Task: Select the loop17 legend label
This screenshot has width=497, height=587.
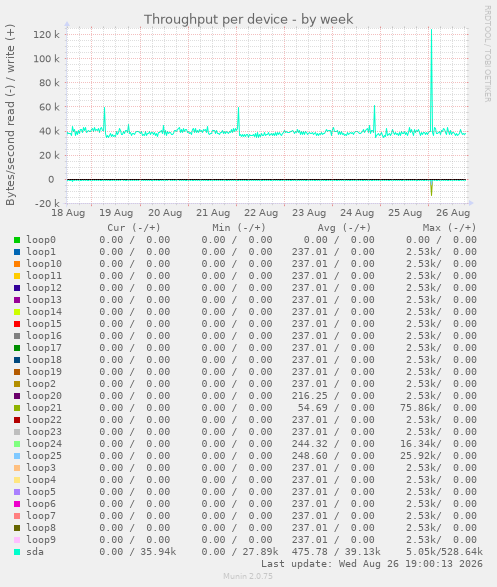Action: pyautogui.click(x=44, y=348)
